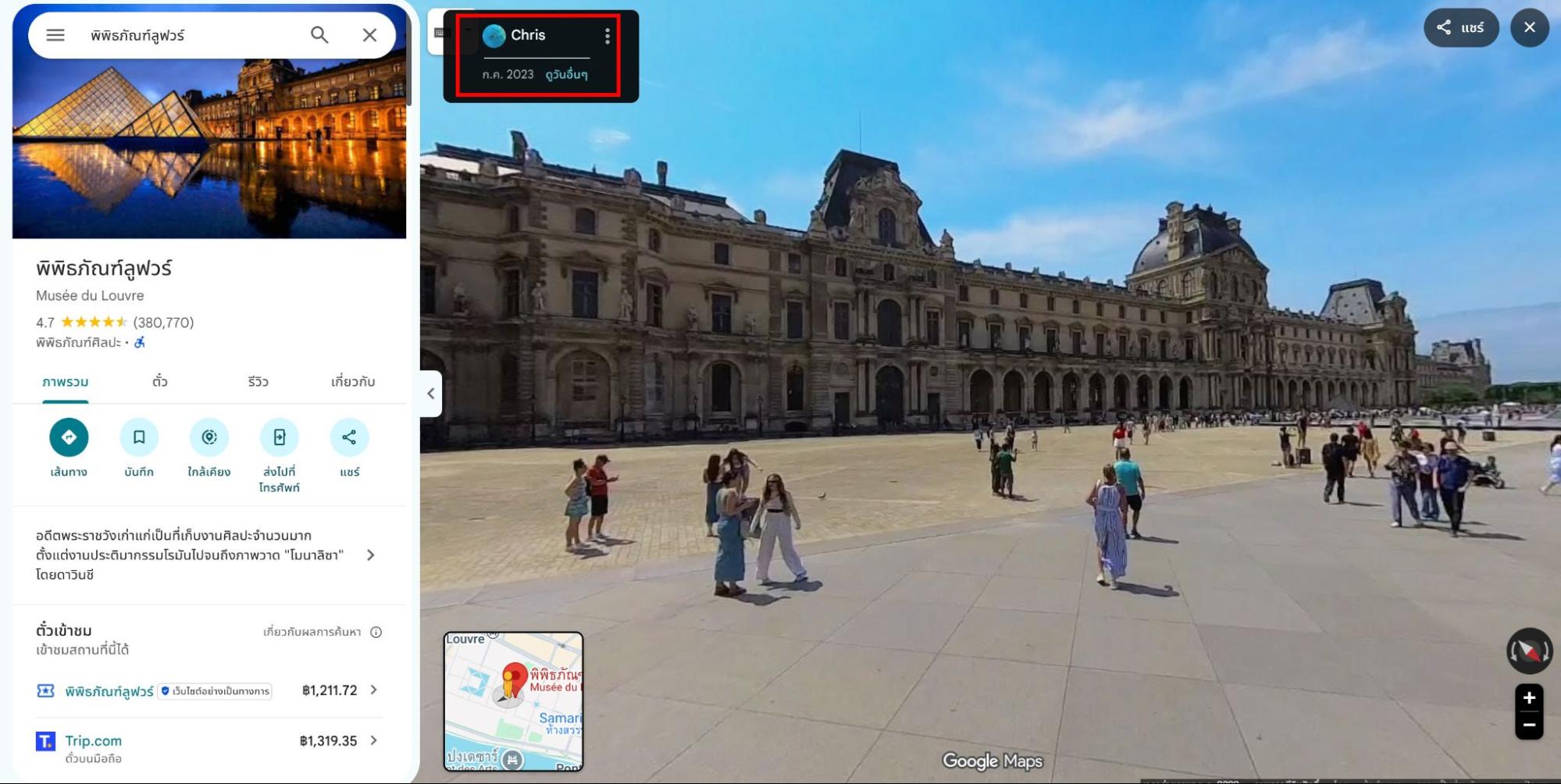The height and width of the screenshot is (784, 1561).
Task: Click the ฿1,319.35 price
Action: click(328, 741)
